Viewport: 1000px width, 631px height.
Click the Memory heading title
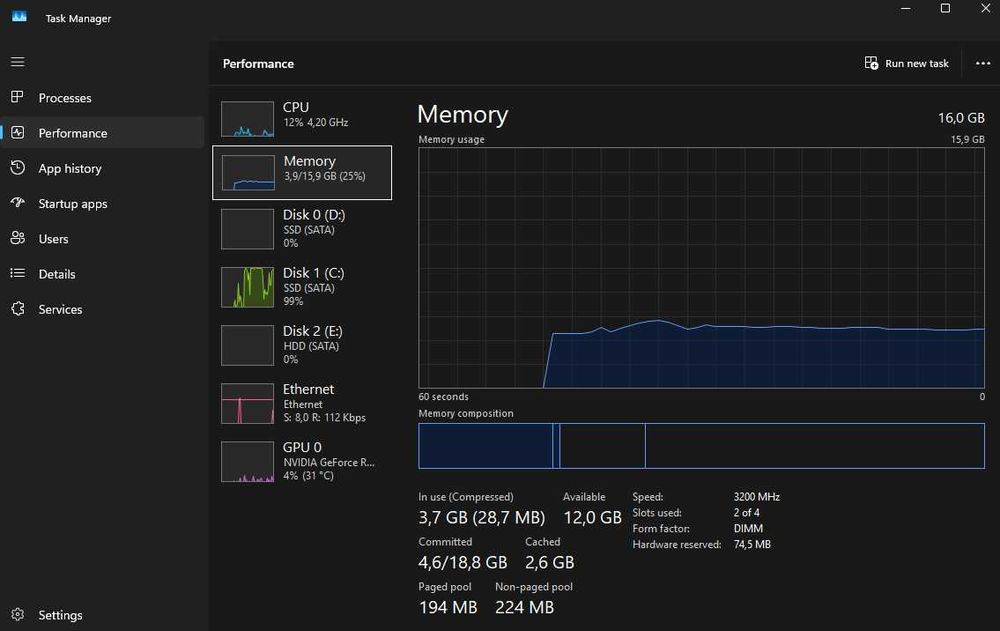462,115
